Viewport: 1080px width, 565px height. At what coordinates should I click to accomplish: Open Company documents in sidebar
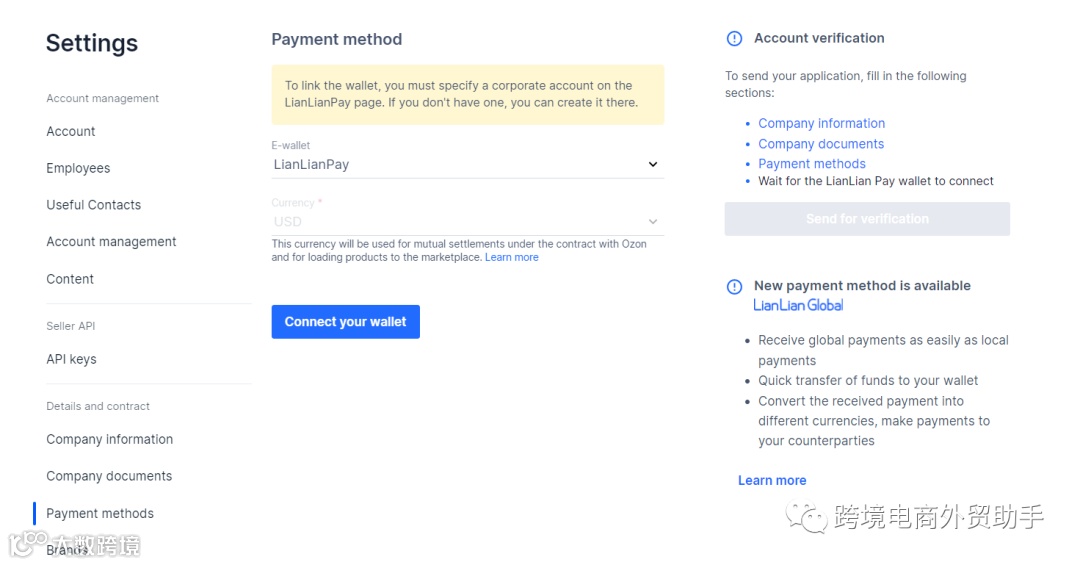[x=109, y=476]
